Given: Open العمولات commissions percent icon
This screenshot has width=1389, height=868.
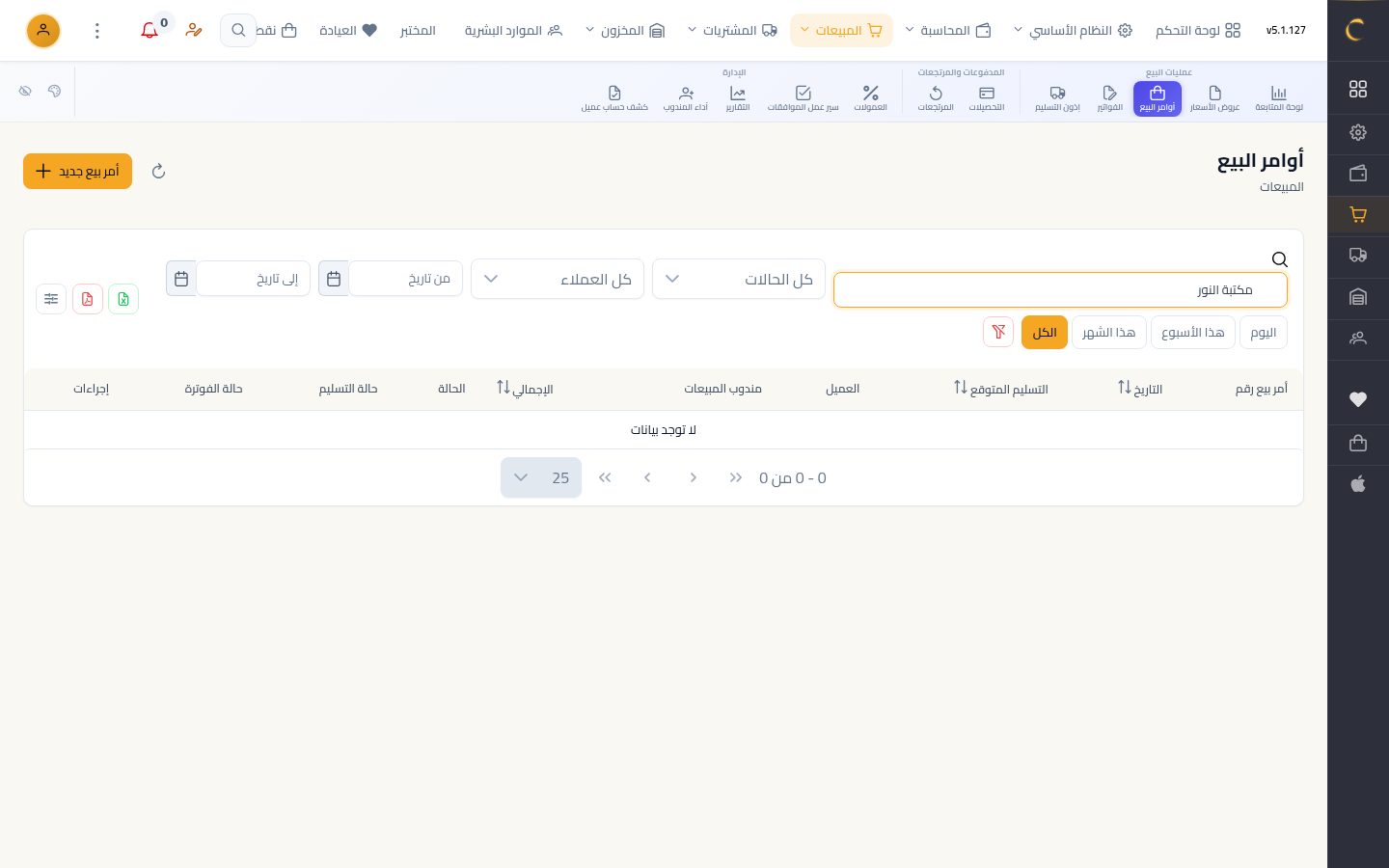Looking at the screenshot, I should (x=870, y=98).
